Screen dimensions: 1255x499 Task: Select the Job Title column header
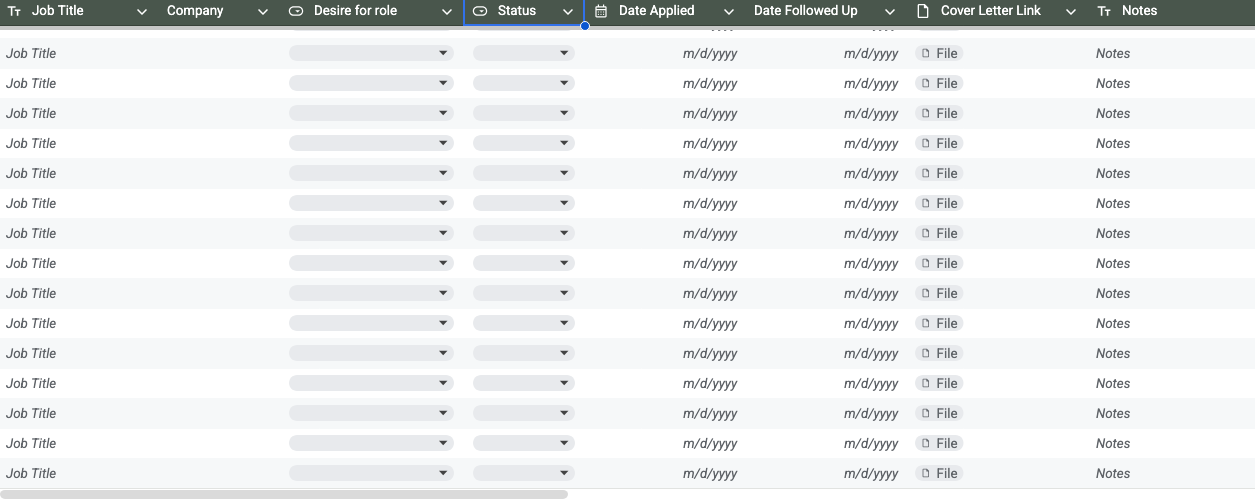(x=58, y=11)
